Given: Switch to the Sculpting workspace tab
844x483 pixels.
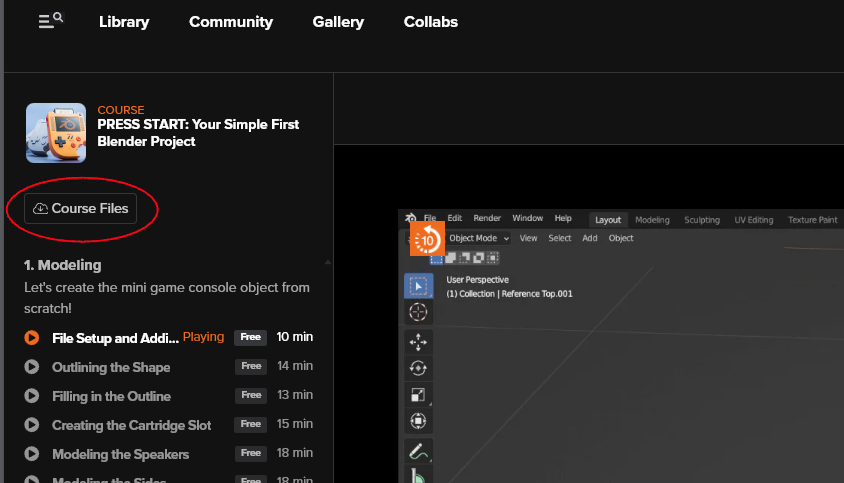Looking at the screenshot, I should [702, 220].
